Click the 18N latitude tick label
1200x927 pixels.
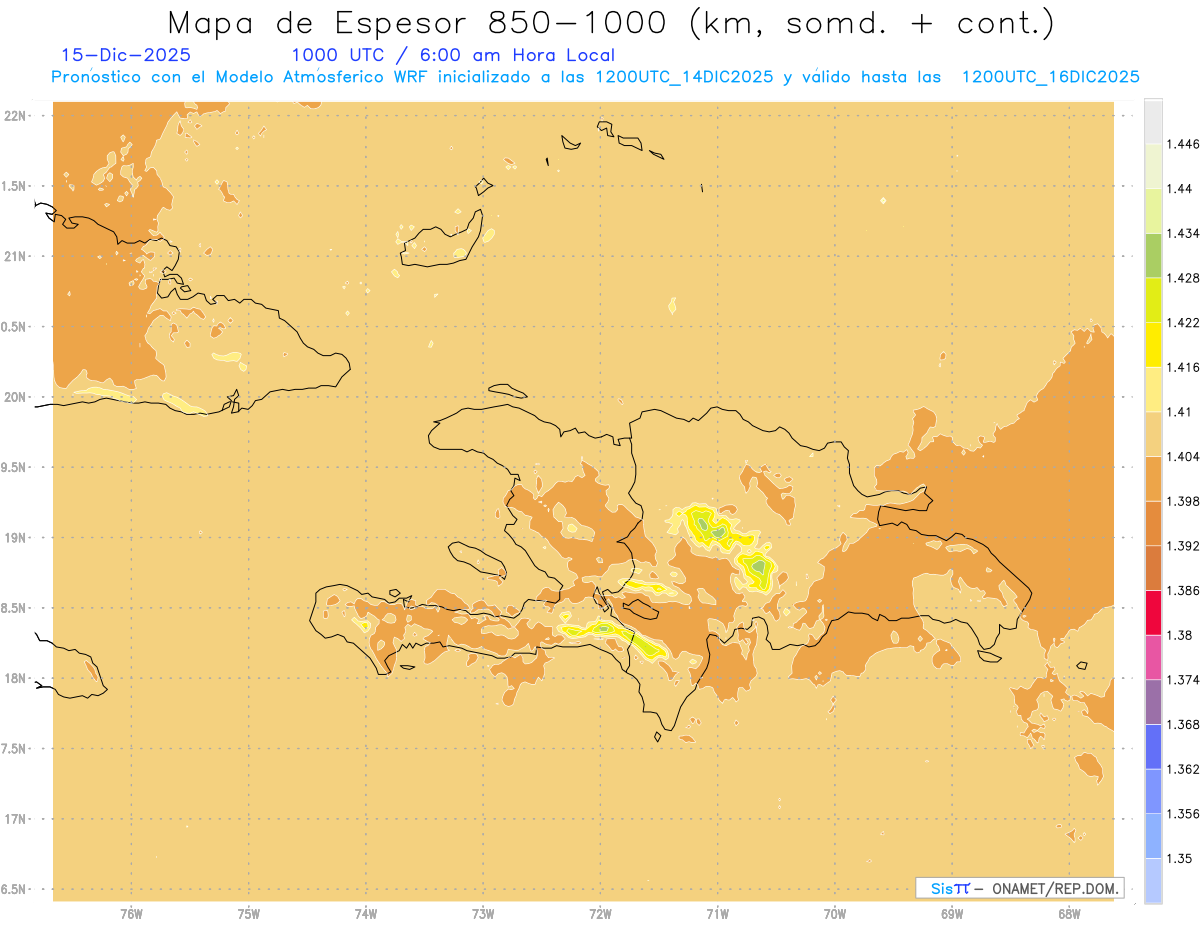(15, 678)
